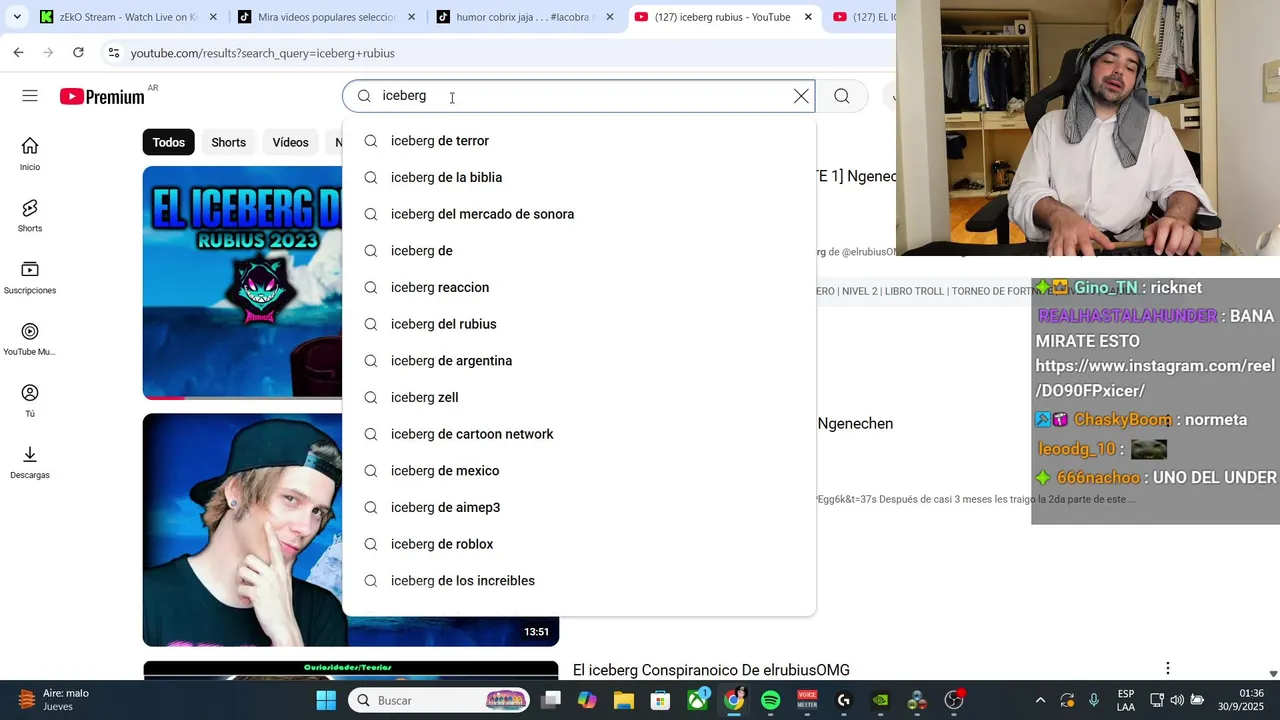Close the zEKO Stream tab
1280x720 pixels.
click(213, 17)
